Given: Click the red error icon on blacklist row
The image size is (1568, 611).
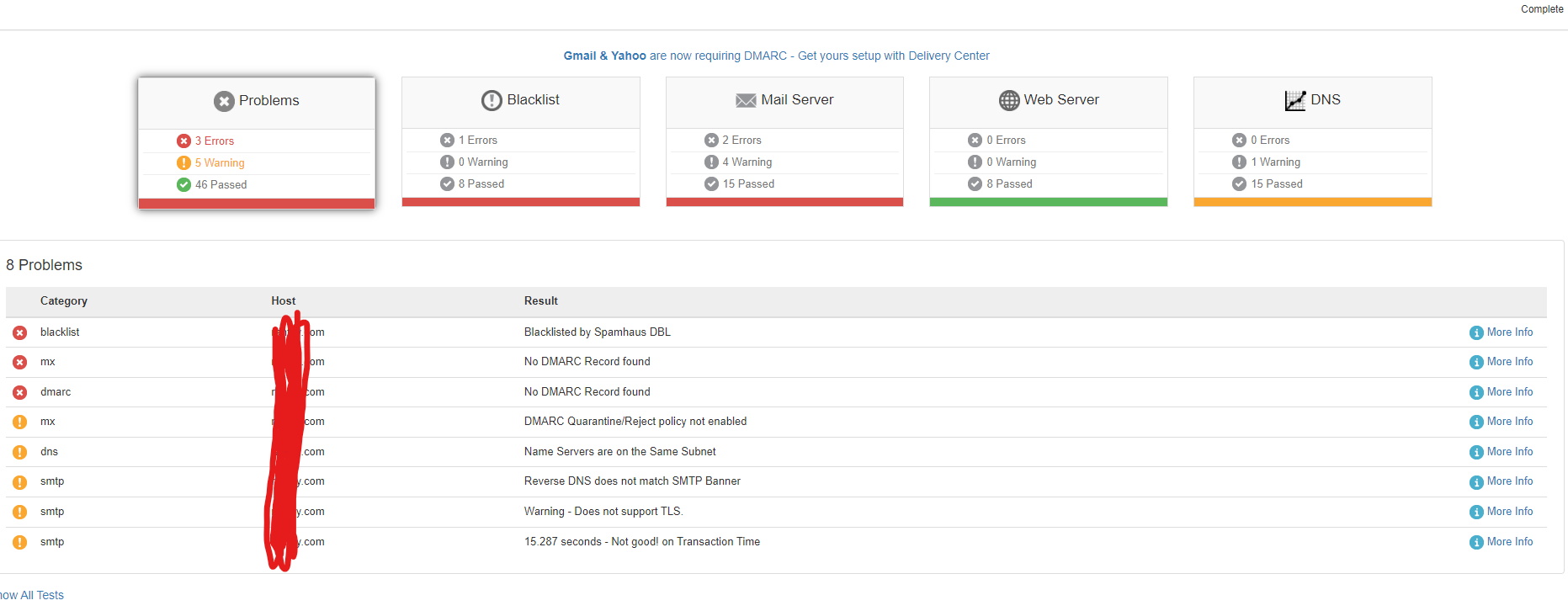Looking at the screenshot, I should (19, 332).
